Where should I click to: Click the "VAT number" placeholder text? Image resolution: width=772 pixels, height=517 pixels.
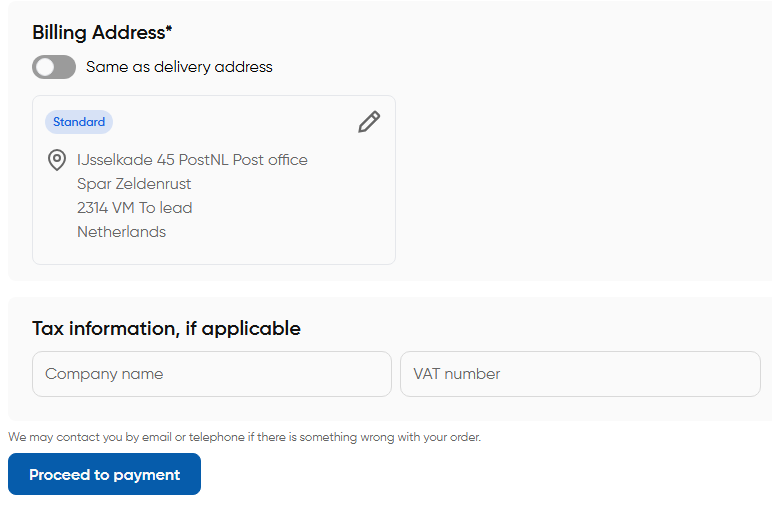click(457, 374)
